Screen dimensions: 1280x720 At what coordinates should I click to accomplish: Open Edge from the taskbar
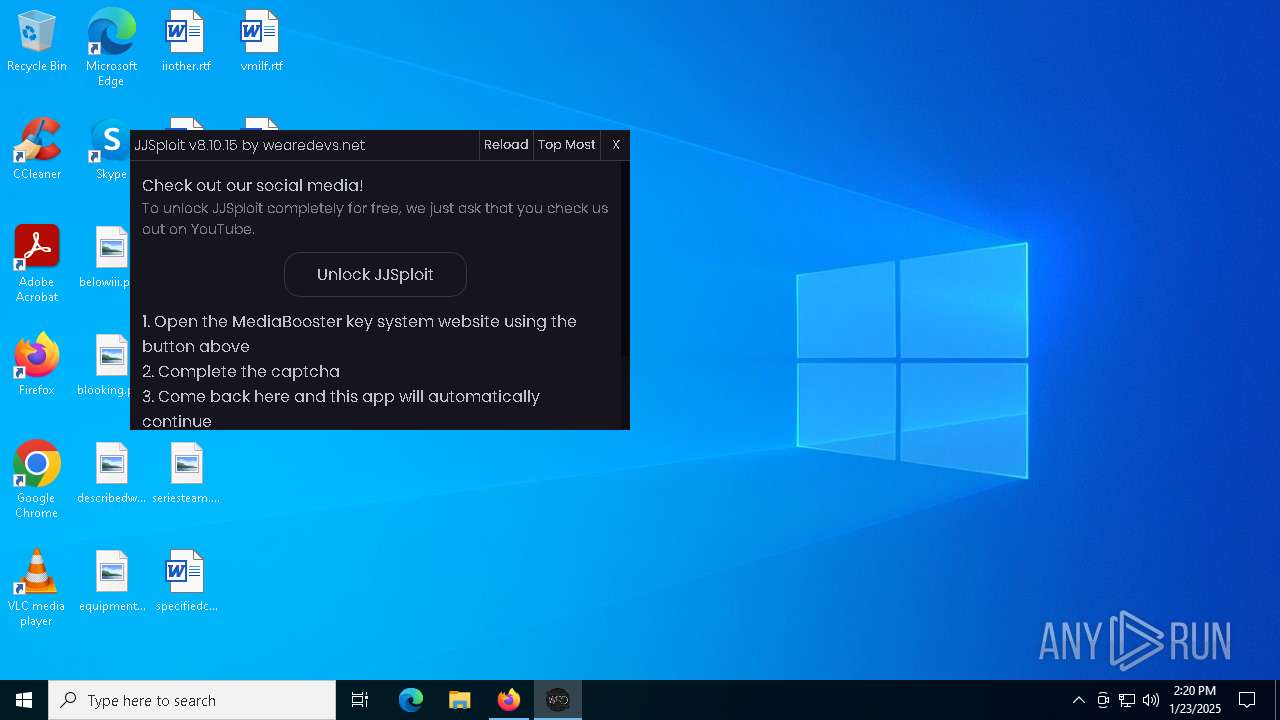click(x=411, y=700)
